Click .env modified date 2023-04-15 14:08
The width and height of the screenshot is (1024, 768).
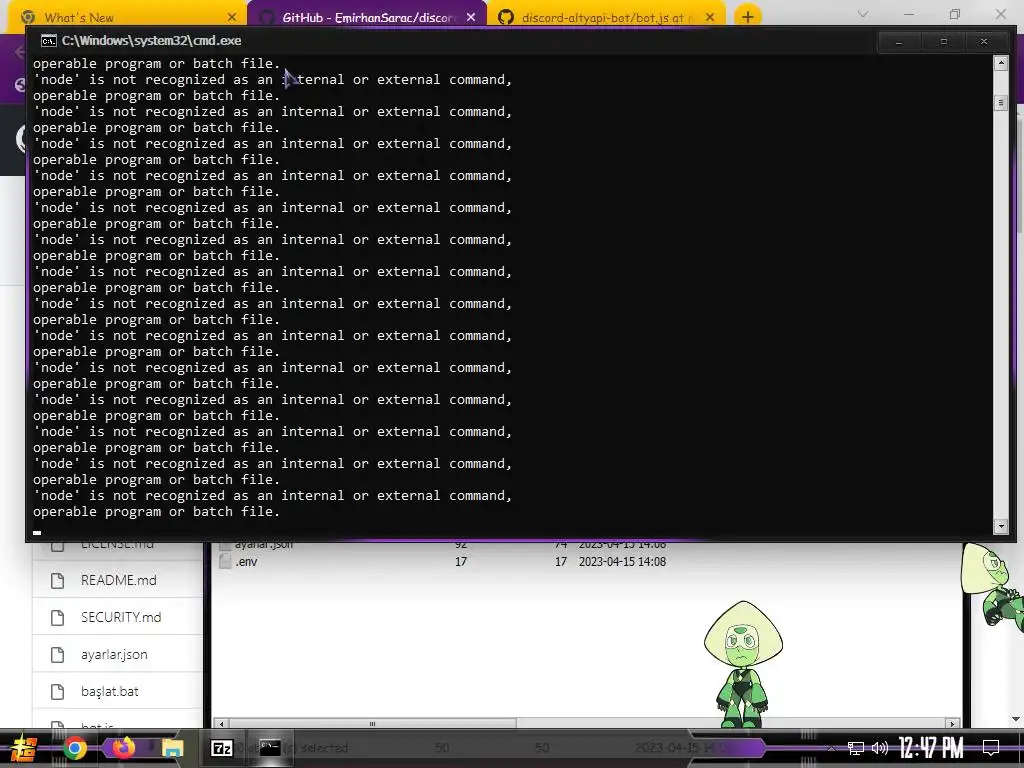[x=622, y=562]
